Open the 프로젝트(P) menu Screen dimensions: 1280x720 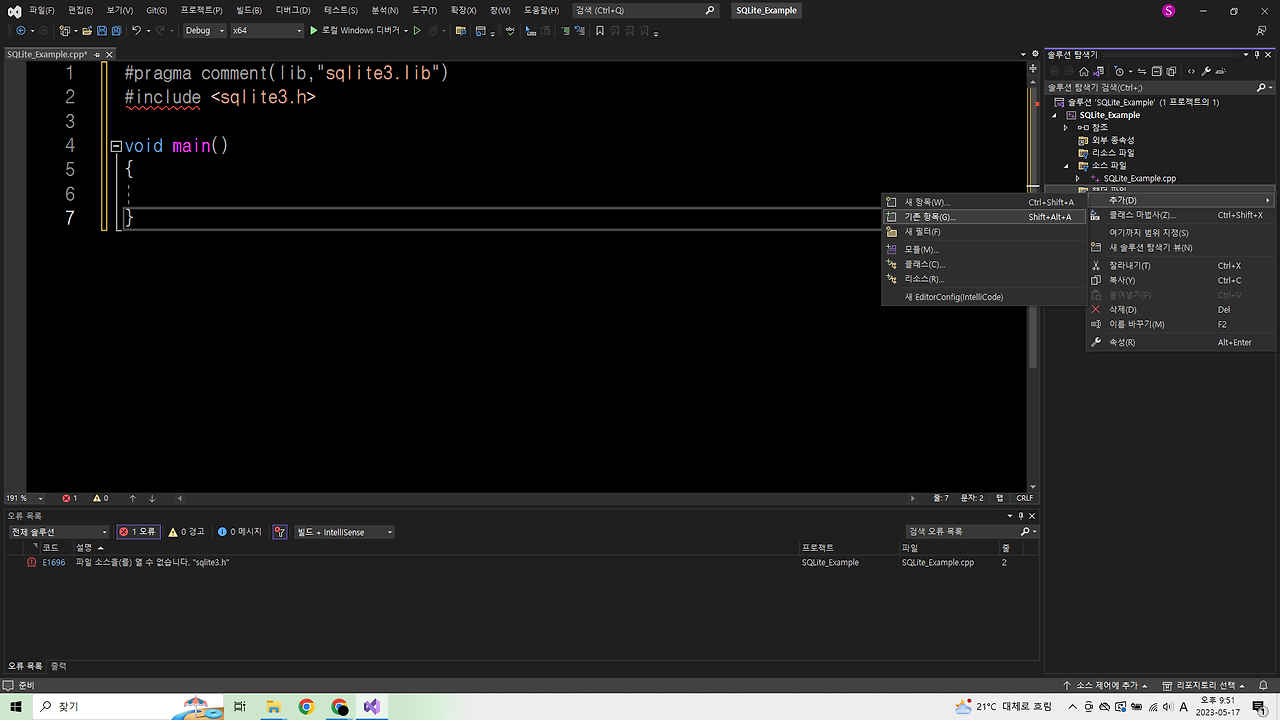click(201, 10)
